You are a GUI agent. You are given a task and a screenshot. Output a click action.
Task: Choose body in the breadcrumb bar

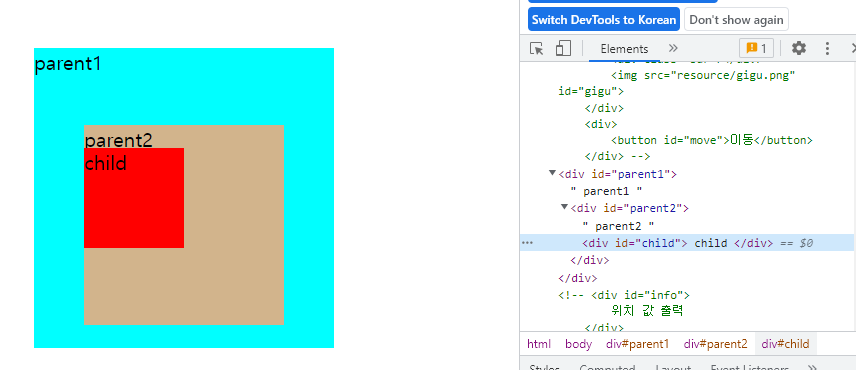[x=578, y=344]
